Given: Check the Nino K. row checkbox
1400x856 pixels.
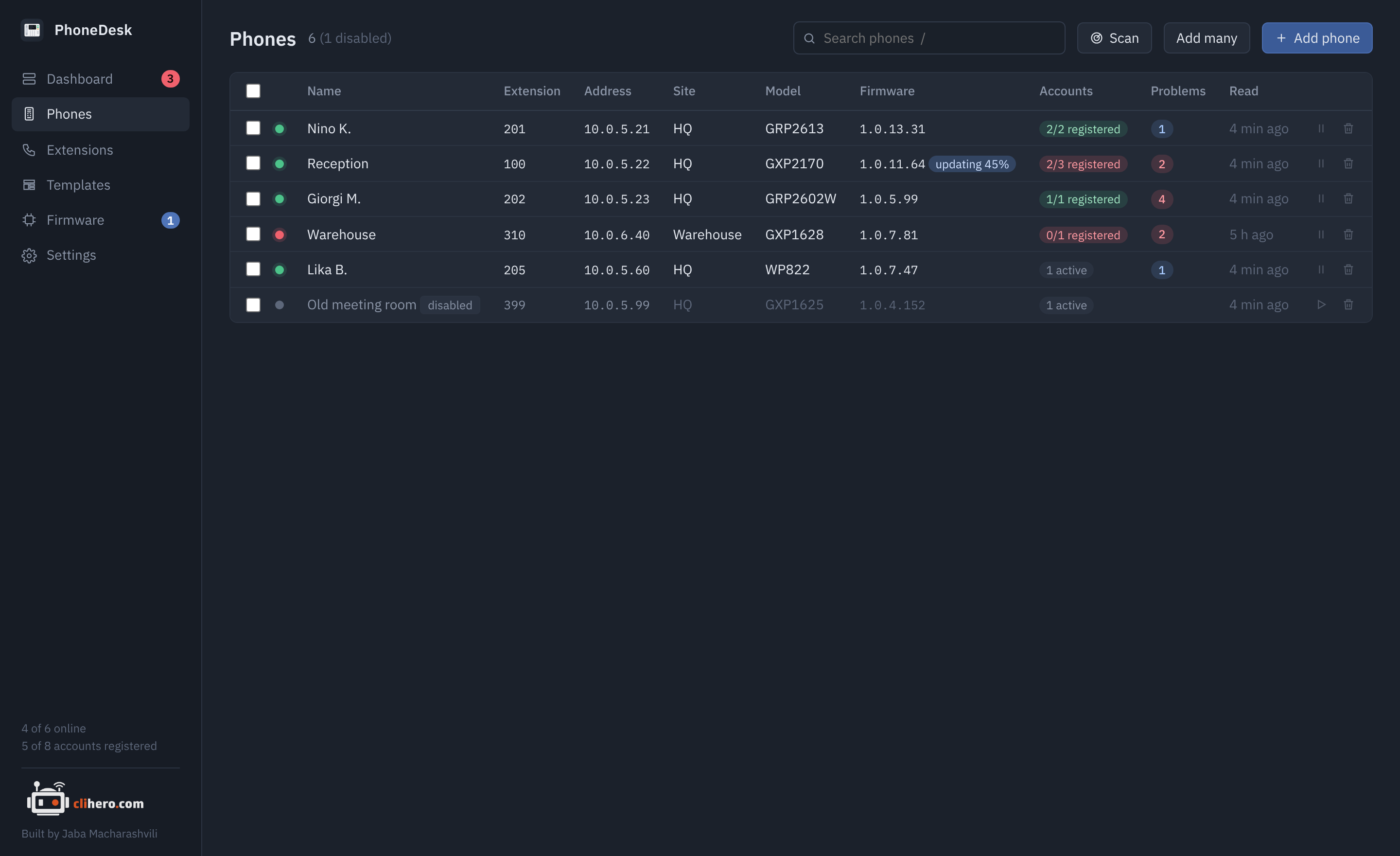Looking at the screenshot, I should [x=253, y=128].
